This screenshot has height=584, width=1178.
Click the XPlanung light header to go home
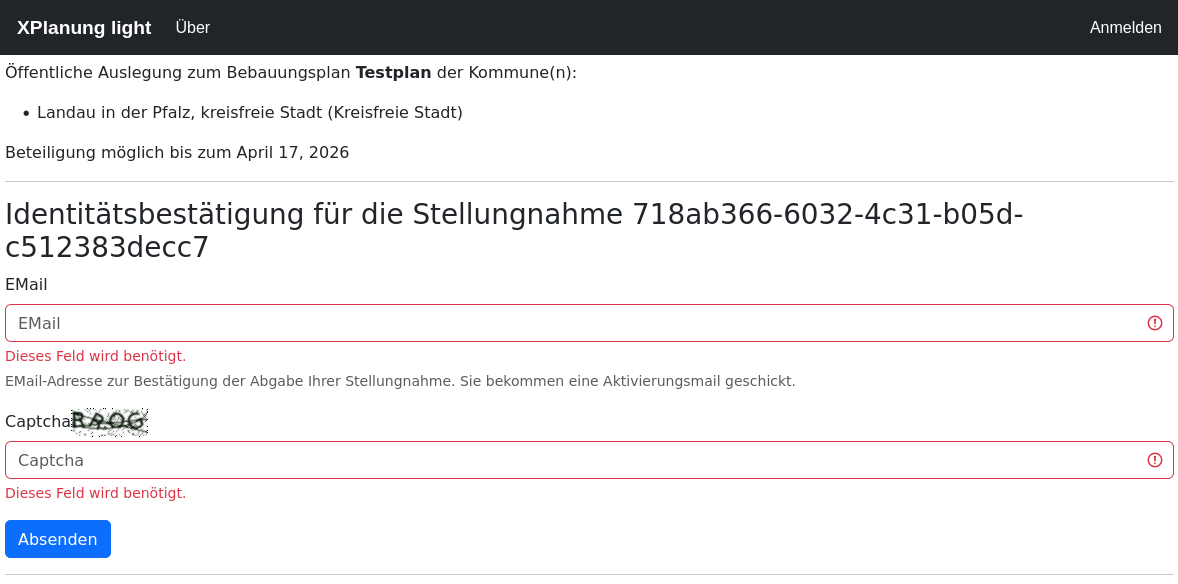(x=84, y=27)
